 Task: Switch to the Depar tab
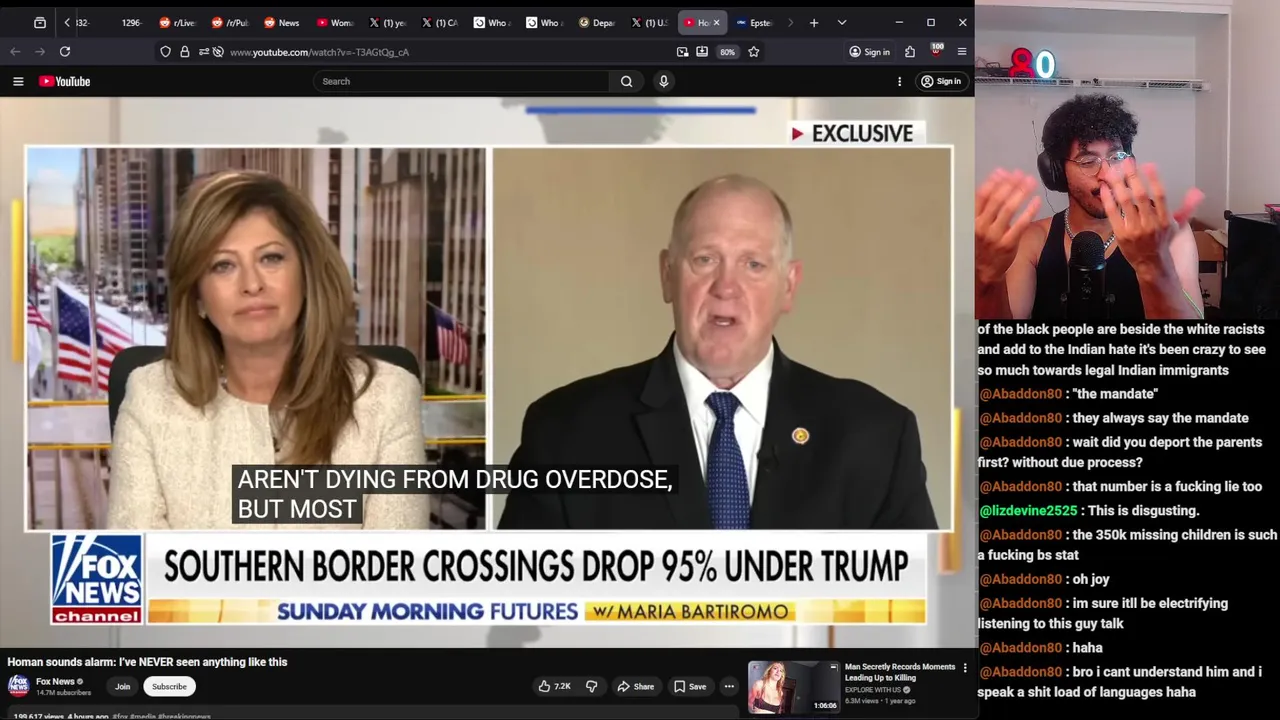click(x=596, y=22)
